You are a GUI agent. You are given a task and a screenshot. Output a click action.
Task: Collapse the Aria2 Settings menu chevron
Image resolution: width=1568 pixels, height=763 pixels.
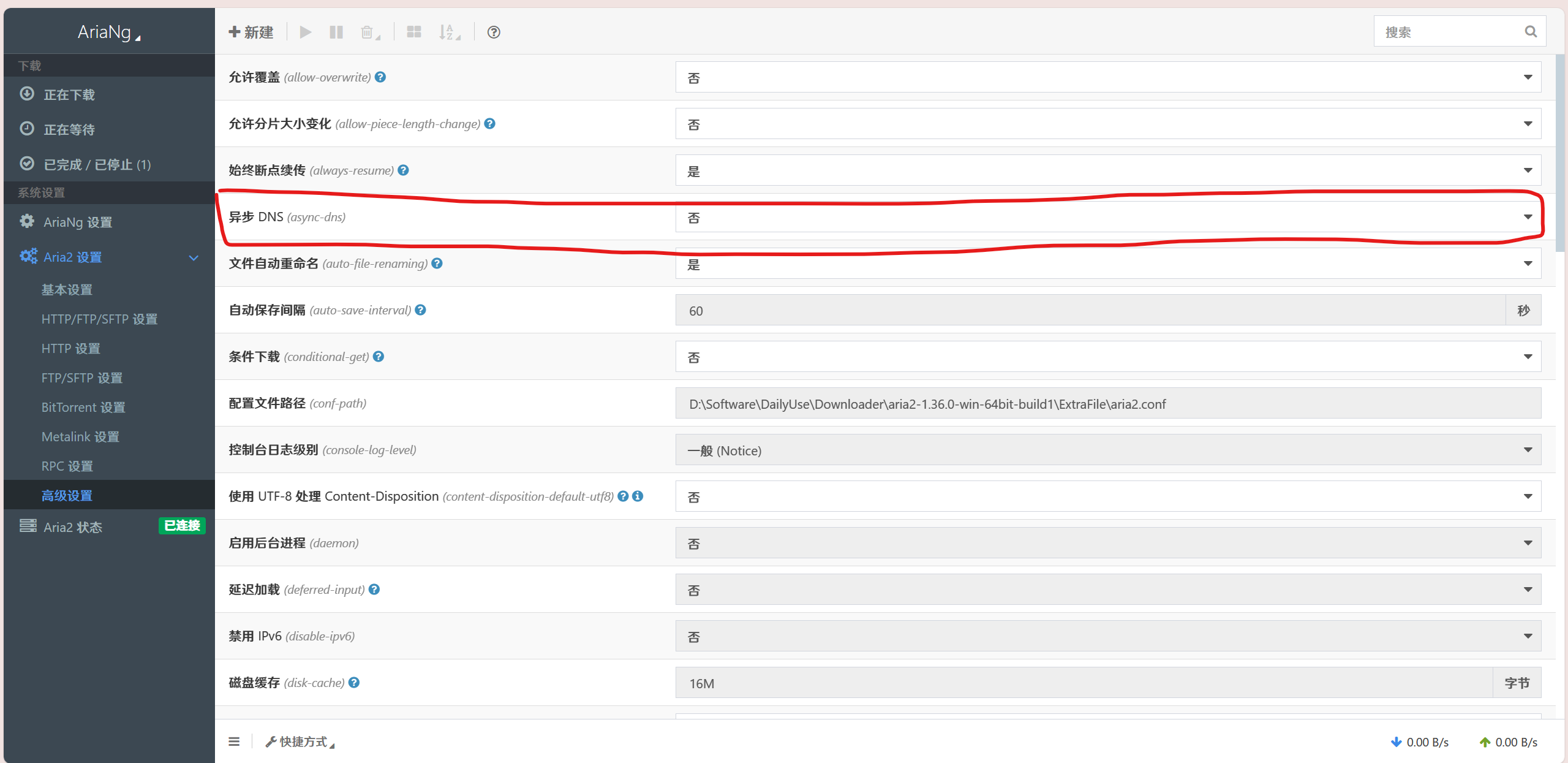pos(194,257)
